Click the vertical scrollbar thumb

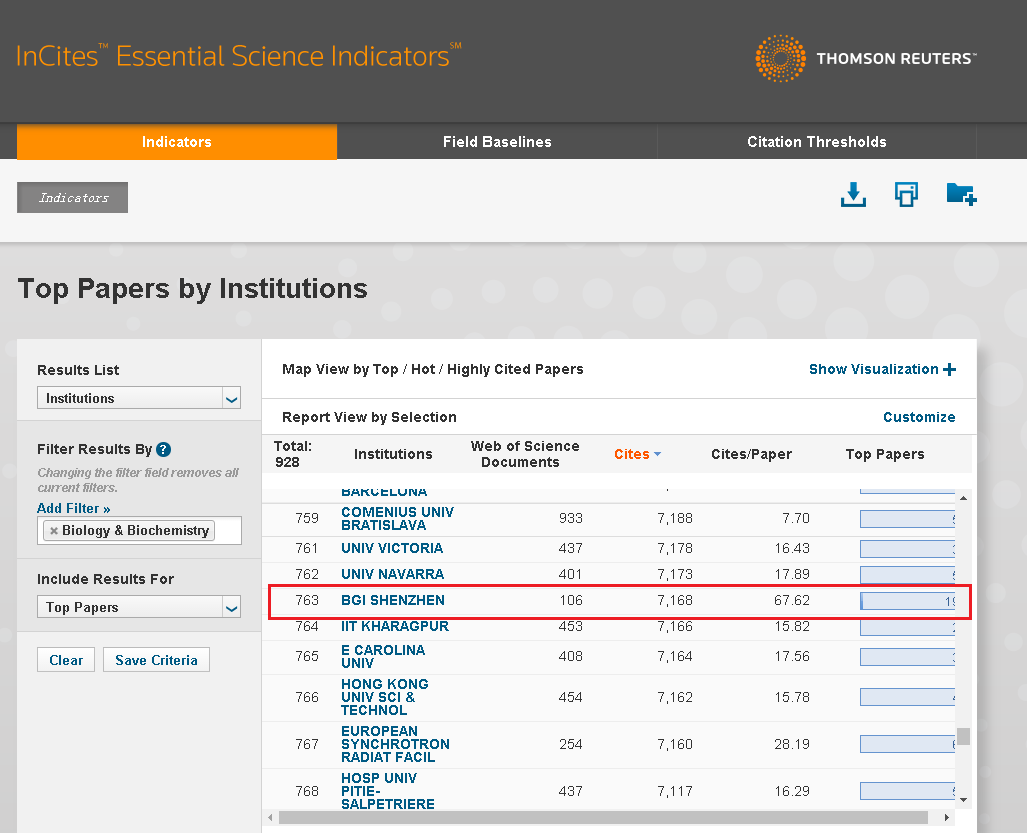coord(963,736)
